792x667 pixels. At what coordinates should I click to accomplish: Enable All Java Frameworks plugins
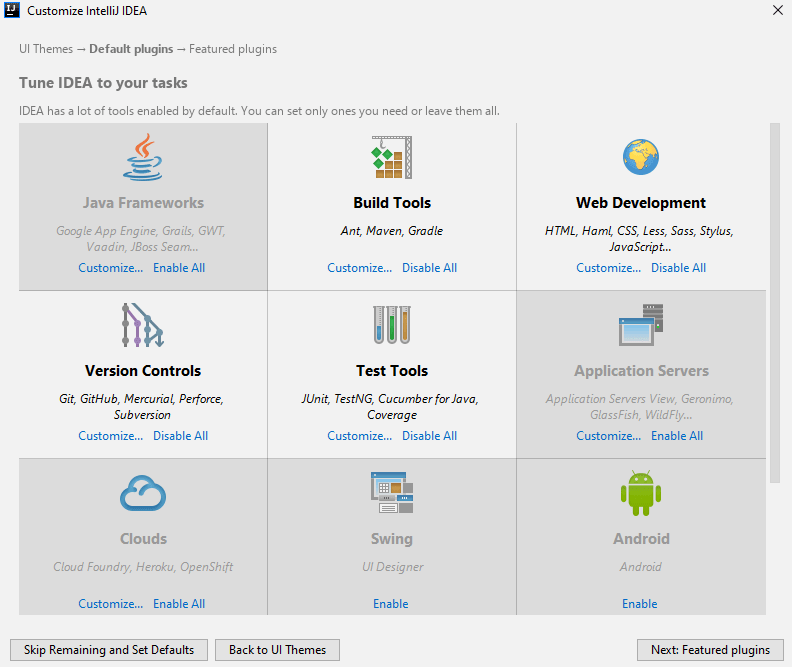(179, 268)
